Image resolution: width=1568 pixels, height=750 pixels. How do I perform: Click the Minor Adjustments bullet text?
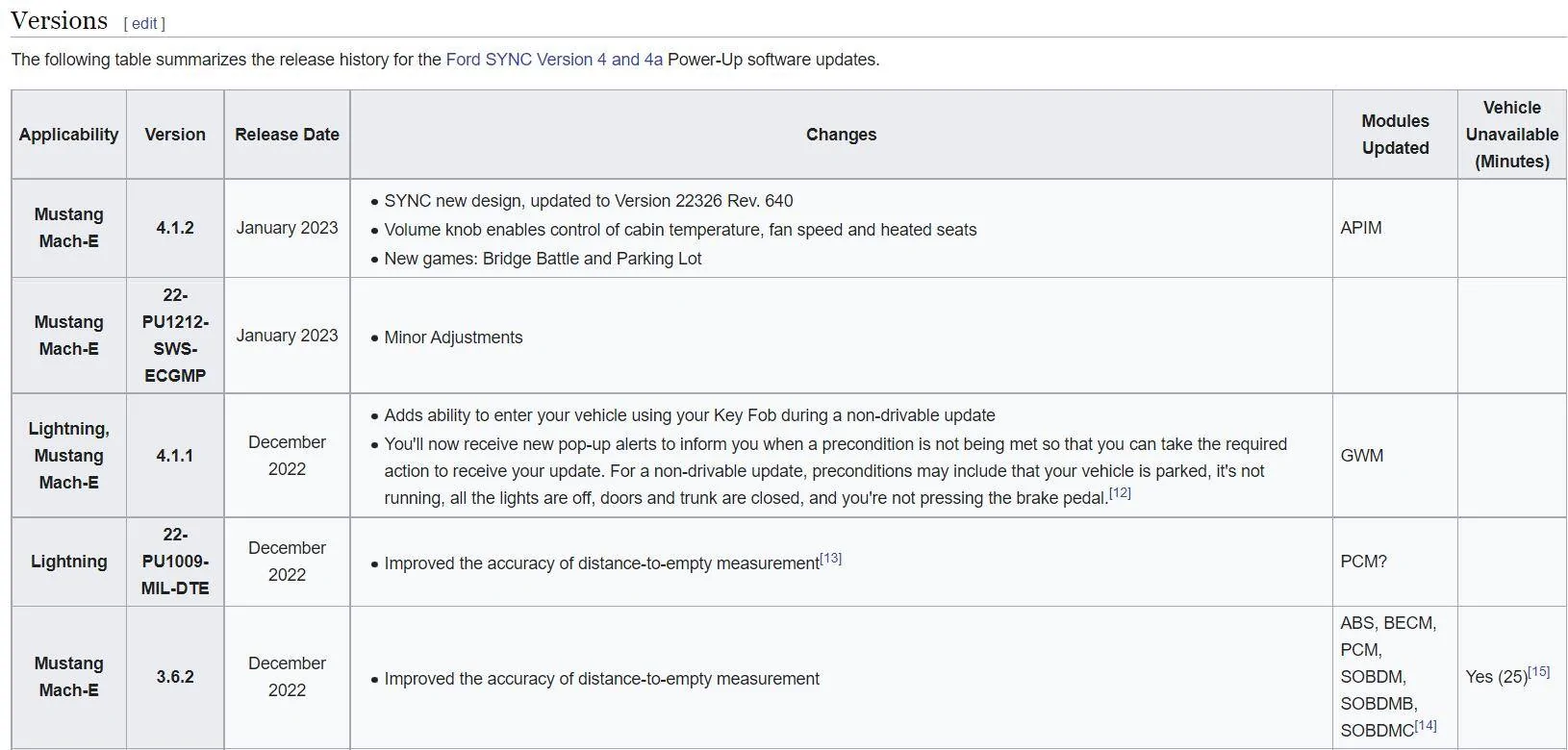pos(453,337)
